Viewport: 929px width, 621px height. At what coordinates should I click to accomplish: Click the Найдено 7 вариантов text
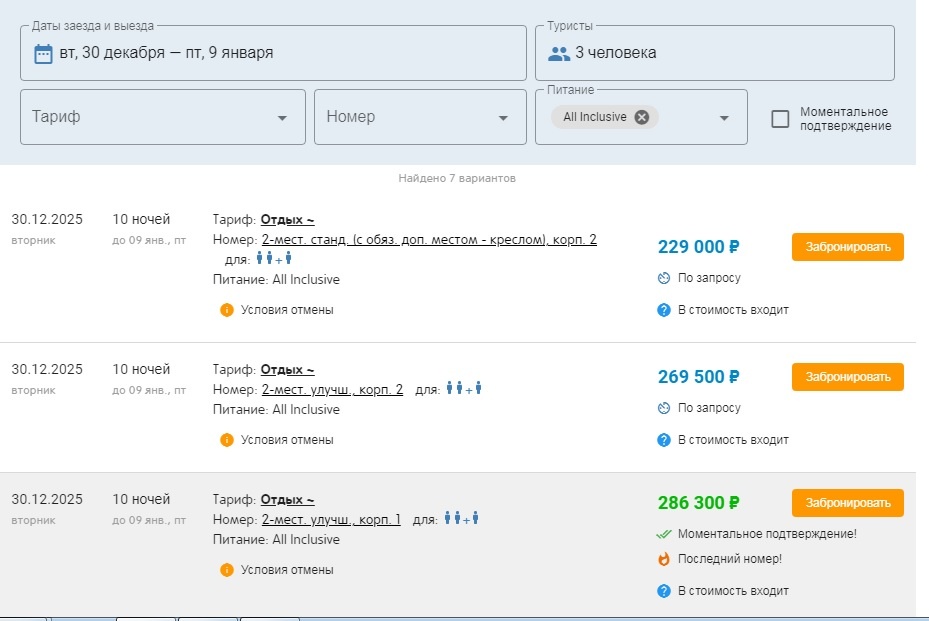click(457, 178)
